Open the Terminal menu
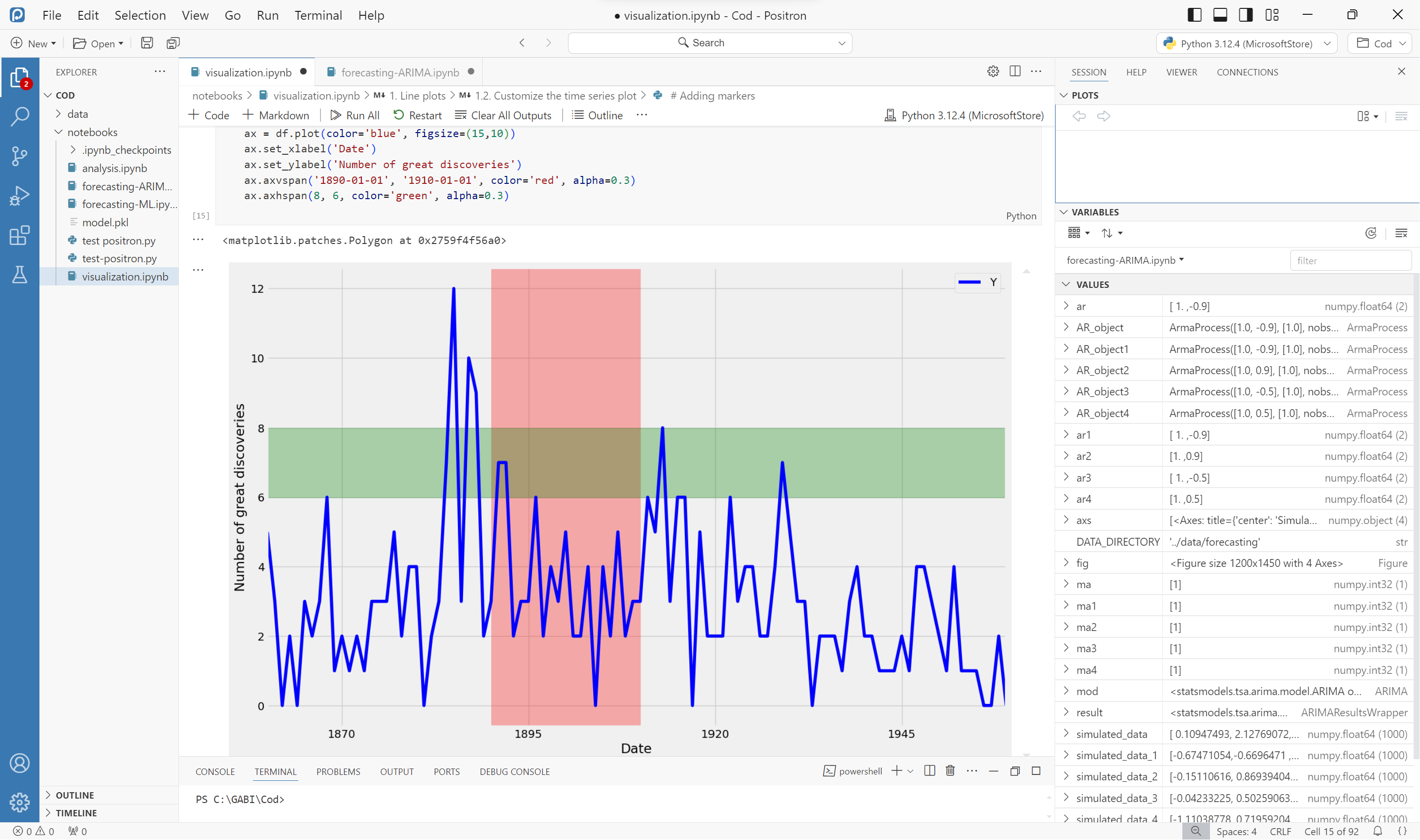1420x840 pixels. 318,15
